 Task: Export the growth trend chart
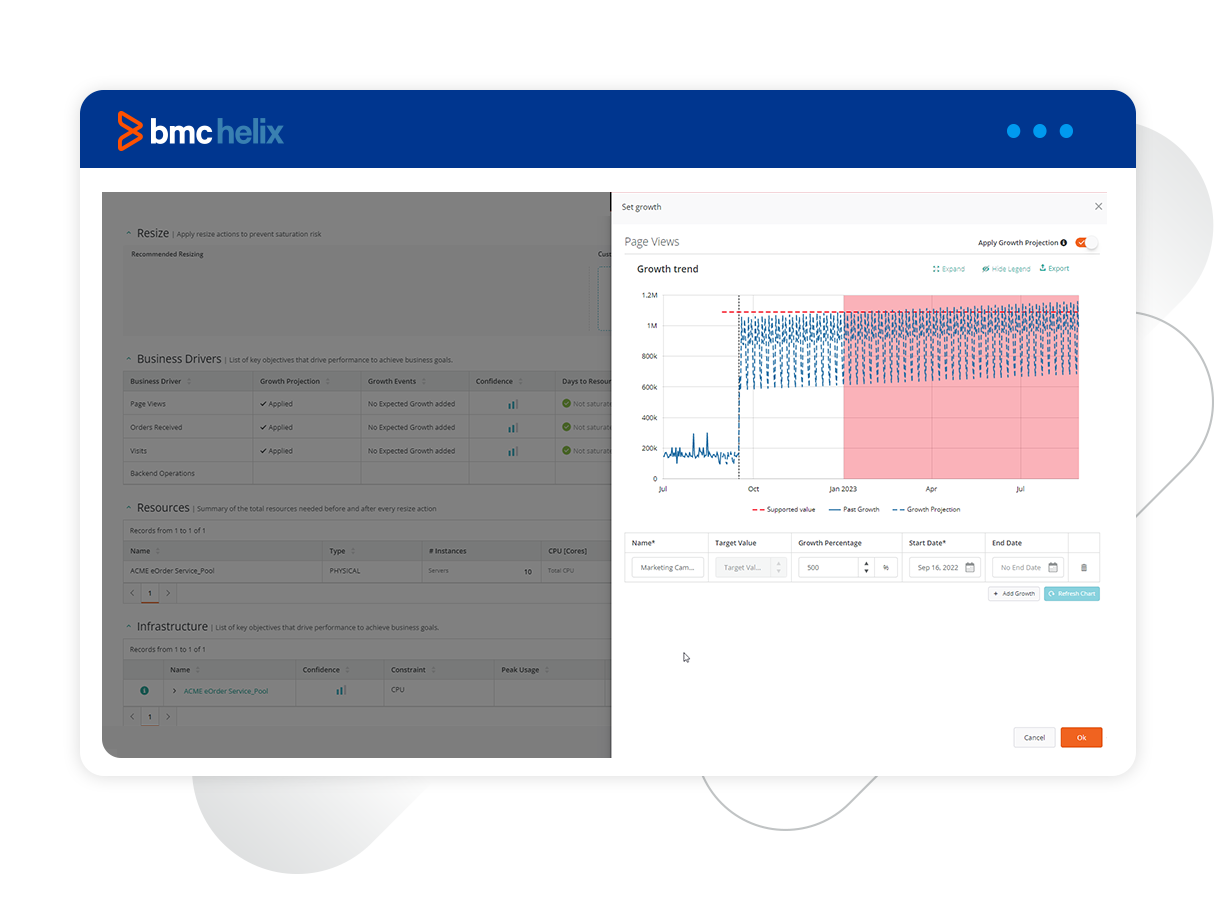pos(1054,269)
